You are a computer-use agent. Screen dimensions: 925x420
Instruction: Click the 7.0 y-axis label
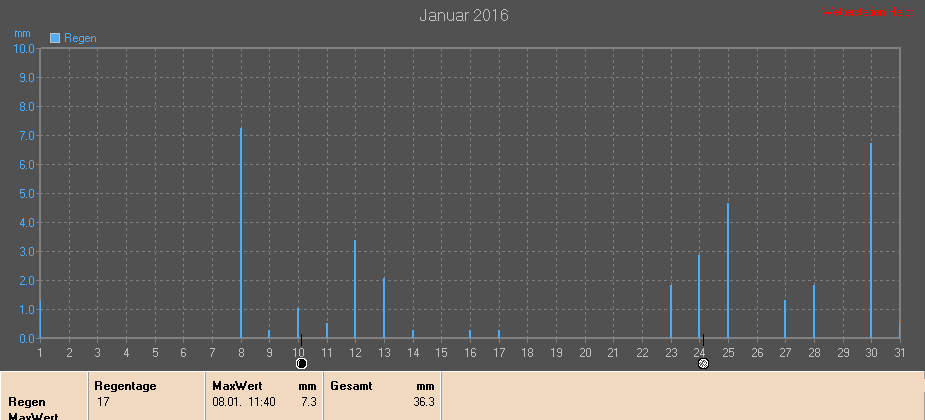click(x=27, y=136)
